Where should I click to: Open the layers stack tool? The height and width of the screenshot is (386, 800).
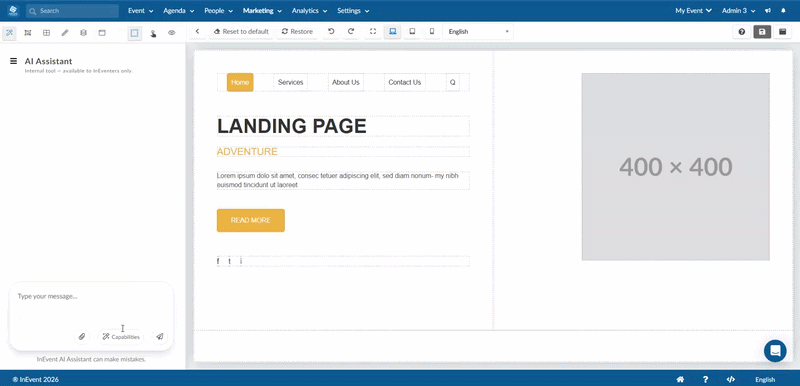coord(84,33)
